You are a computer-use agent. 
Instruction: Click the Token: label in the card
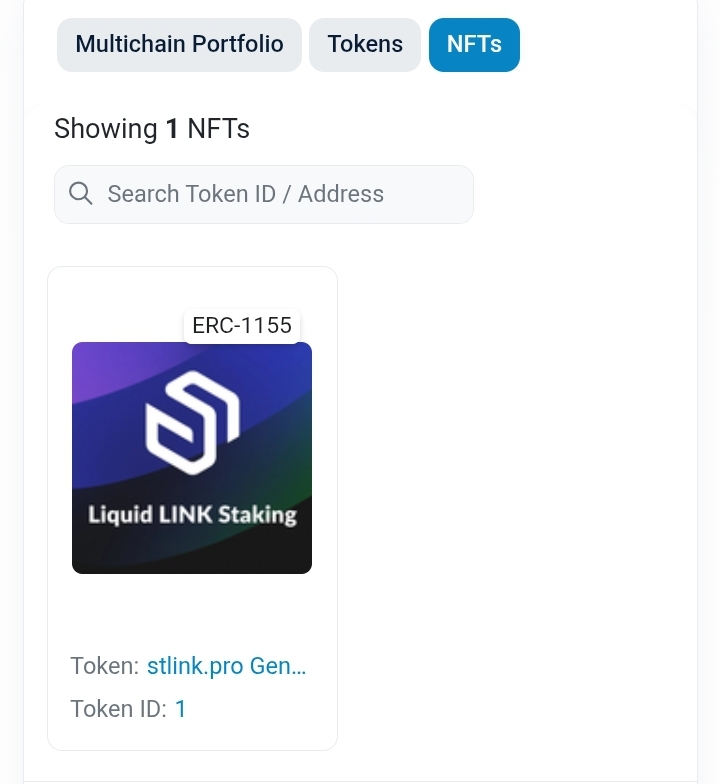pyautogui.click(x=104, y=666)
